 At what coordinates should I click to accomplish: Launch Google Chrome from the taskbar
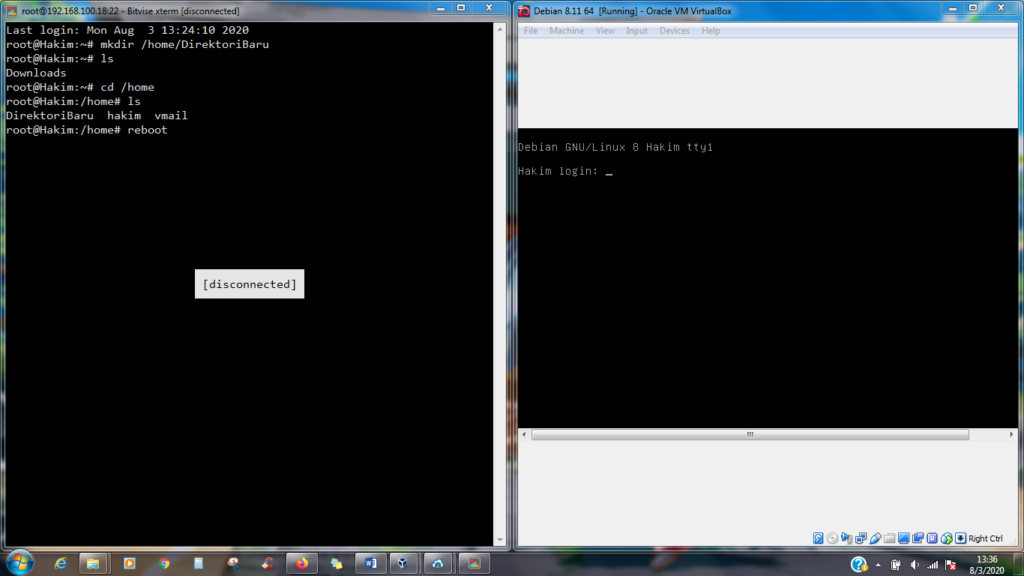tap(164, 563)
